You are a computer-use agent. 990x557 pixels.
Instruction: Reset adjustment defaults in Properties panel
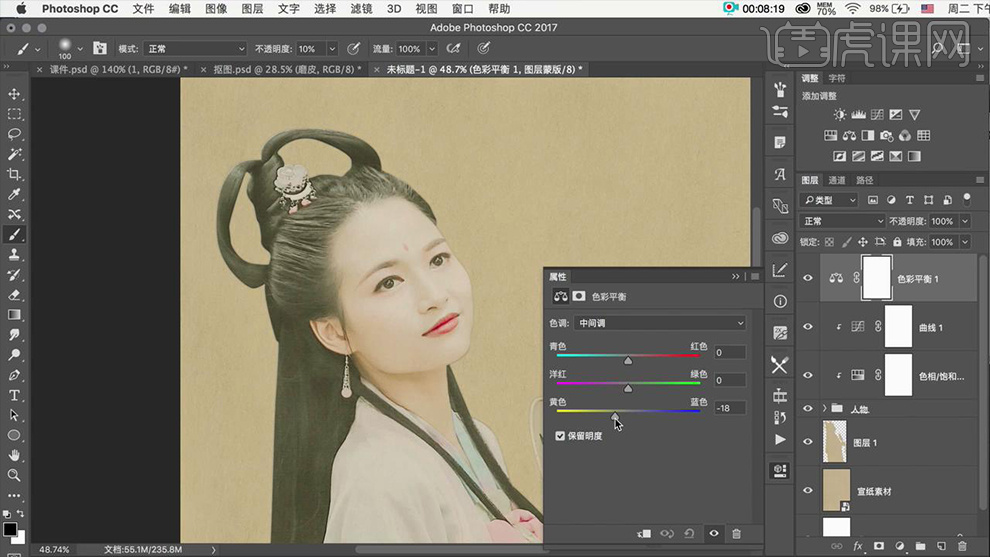[689, 534]
